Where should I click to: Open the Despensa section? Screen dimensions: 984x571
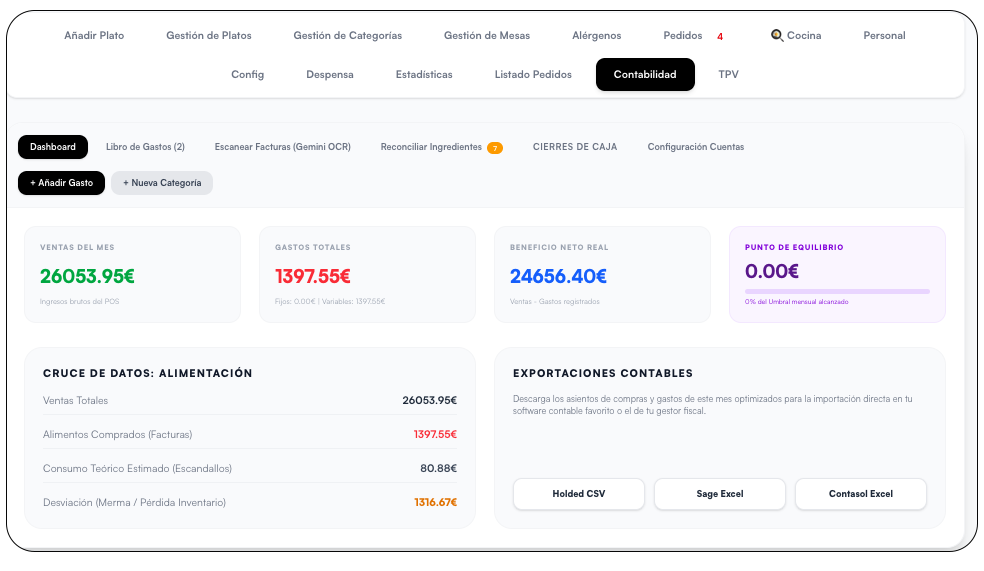[x=329, y=75]
